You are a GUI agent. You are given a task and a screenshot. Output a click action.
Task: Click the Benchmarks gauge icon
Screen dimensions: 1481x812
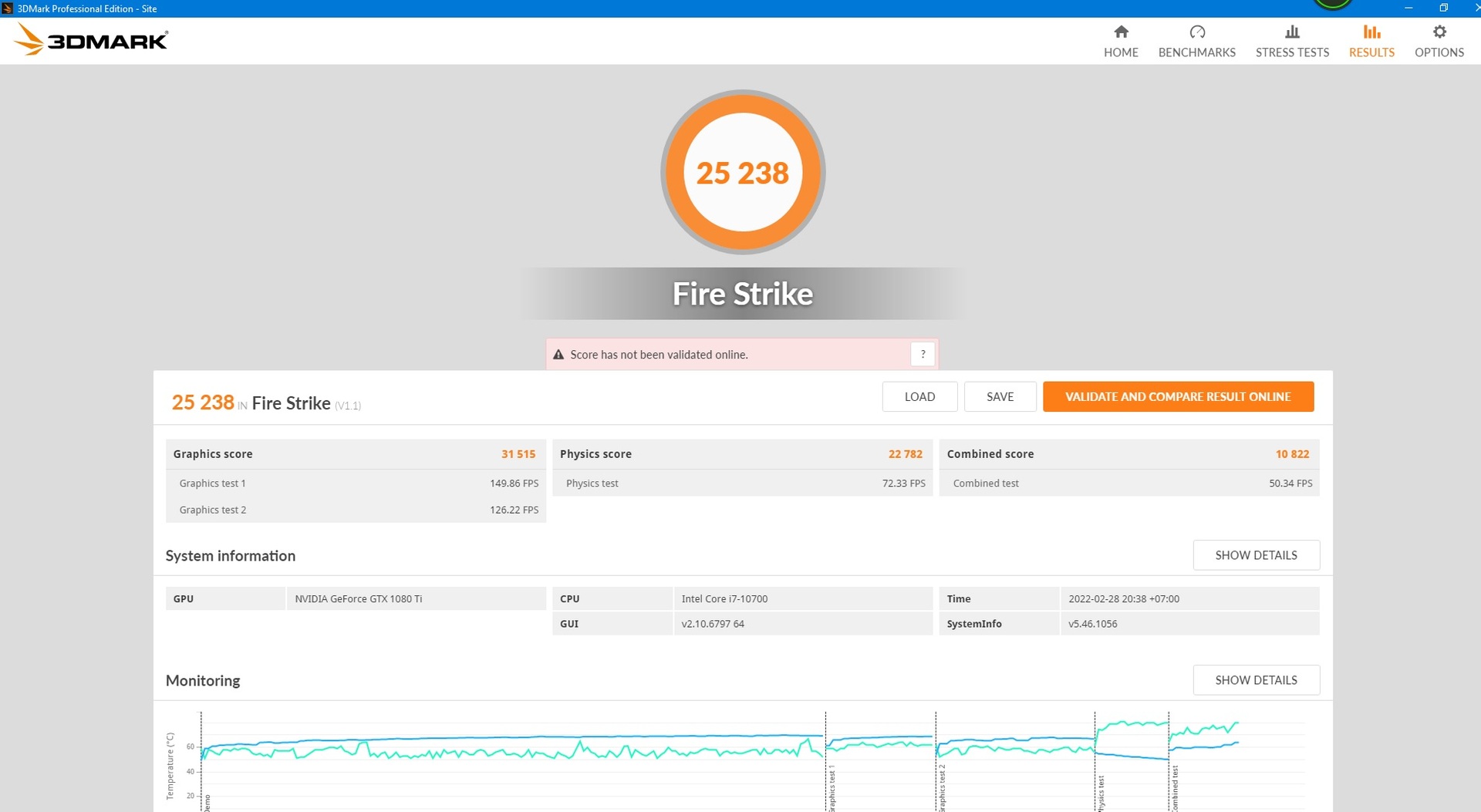click(1196, 32)
